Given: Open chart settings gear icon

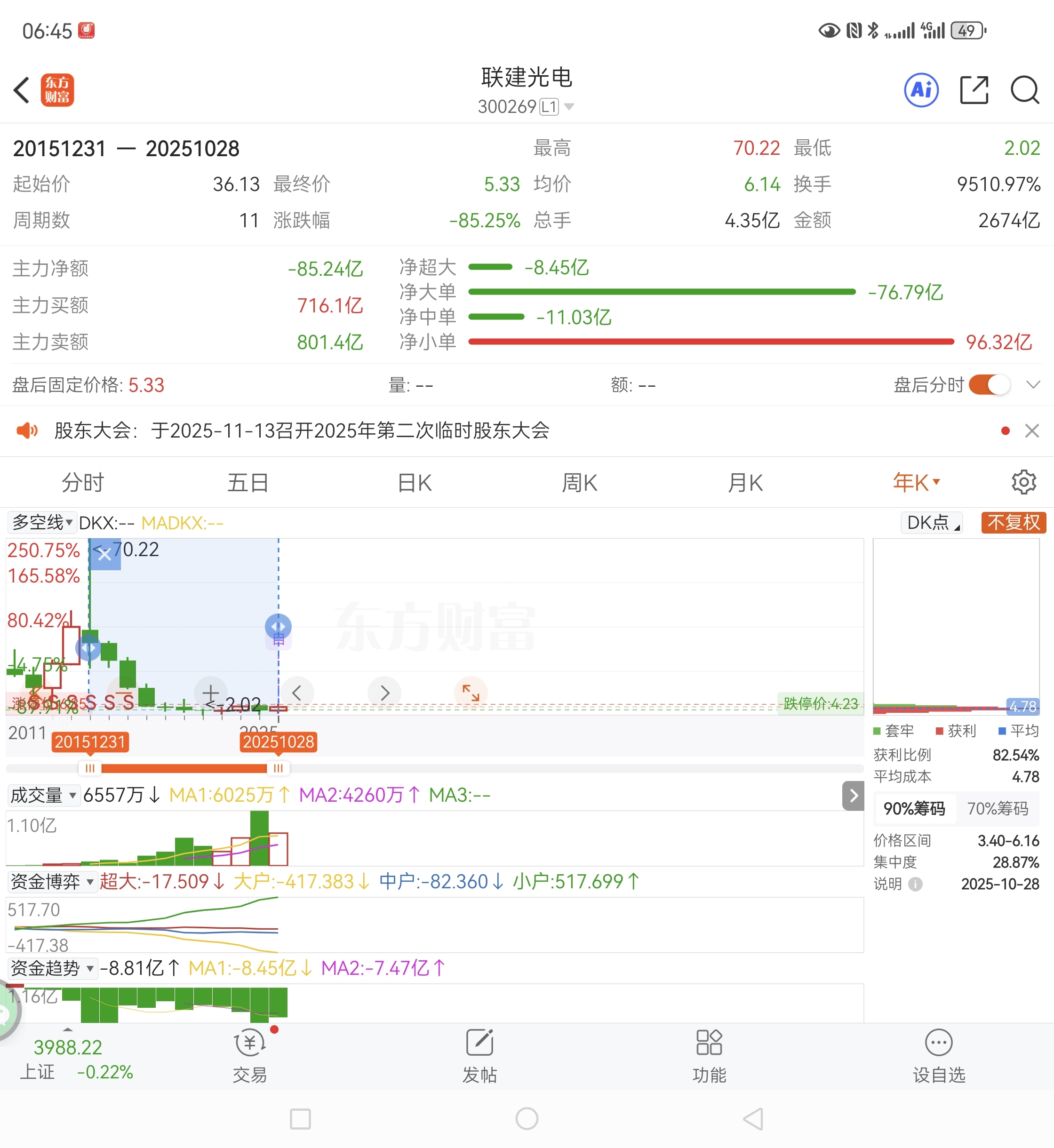Looking at the screenshot, I should pyautogui.click(x=1024, y=482).
